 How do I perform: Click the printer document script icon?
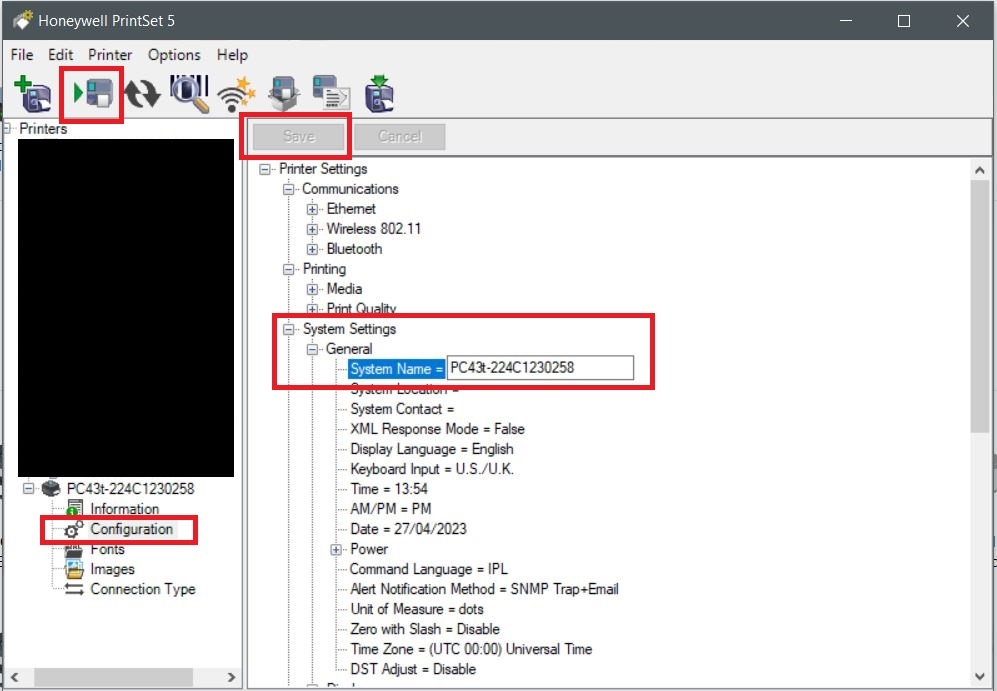click(331, 93)
